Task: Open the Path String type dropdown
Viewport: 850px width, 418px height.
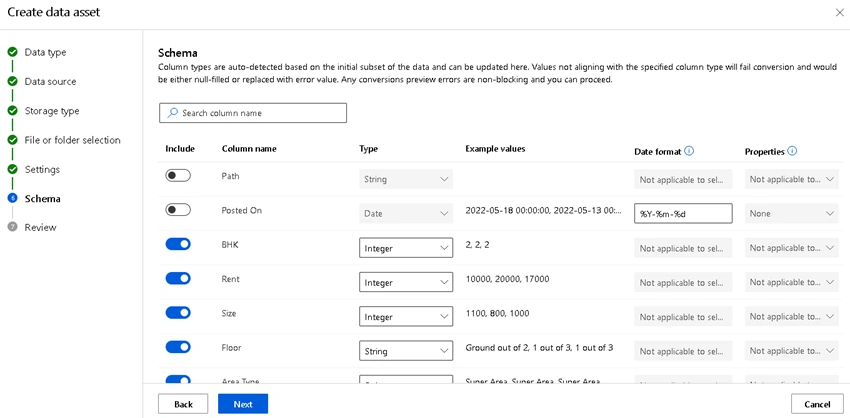Action: click(x=406, y=179)
